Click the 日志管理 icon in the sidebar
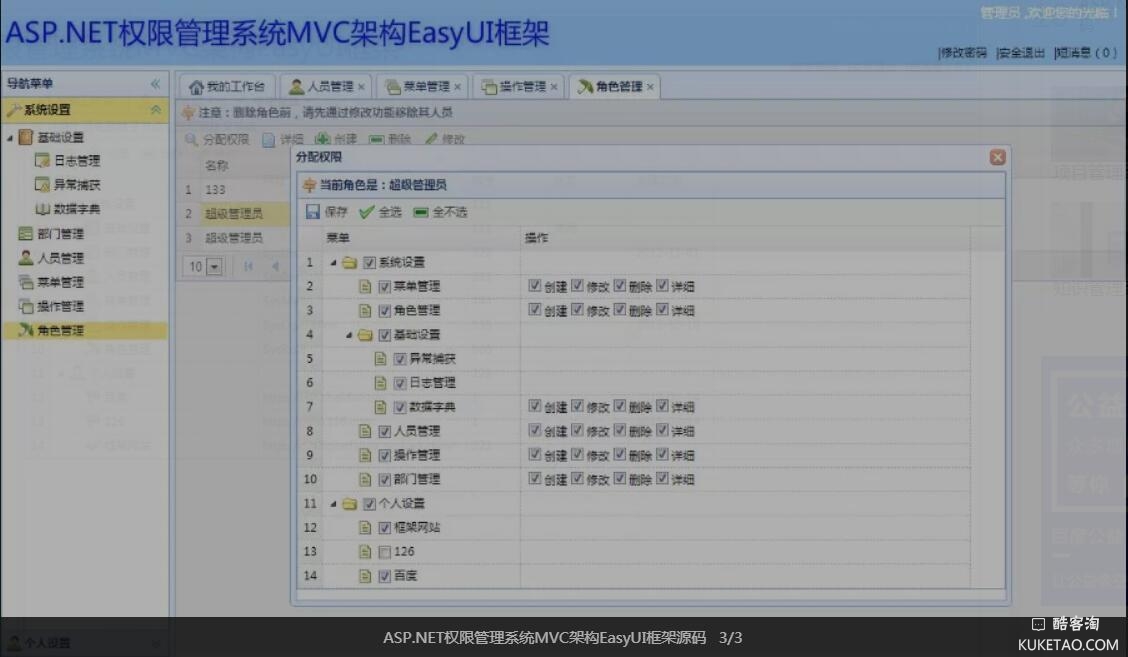Screen dimensions: 1128x657 42,160
